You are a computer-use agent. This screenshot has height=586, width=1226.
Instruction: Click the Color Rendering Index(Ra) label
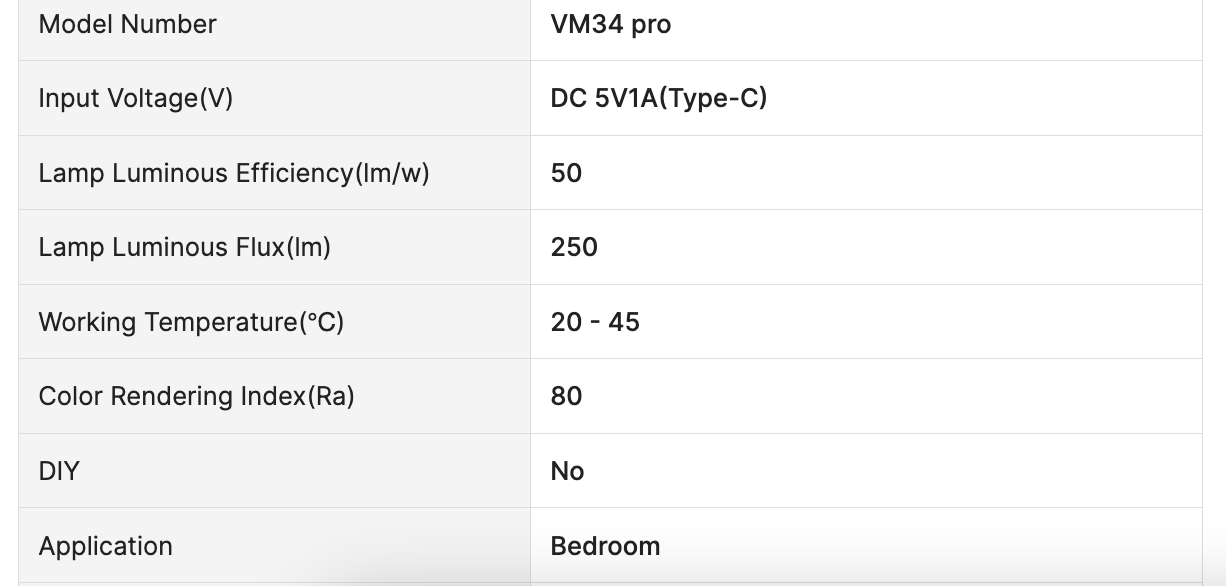click(x=196, y=396)
